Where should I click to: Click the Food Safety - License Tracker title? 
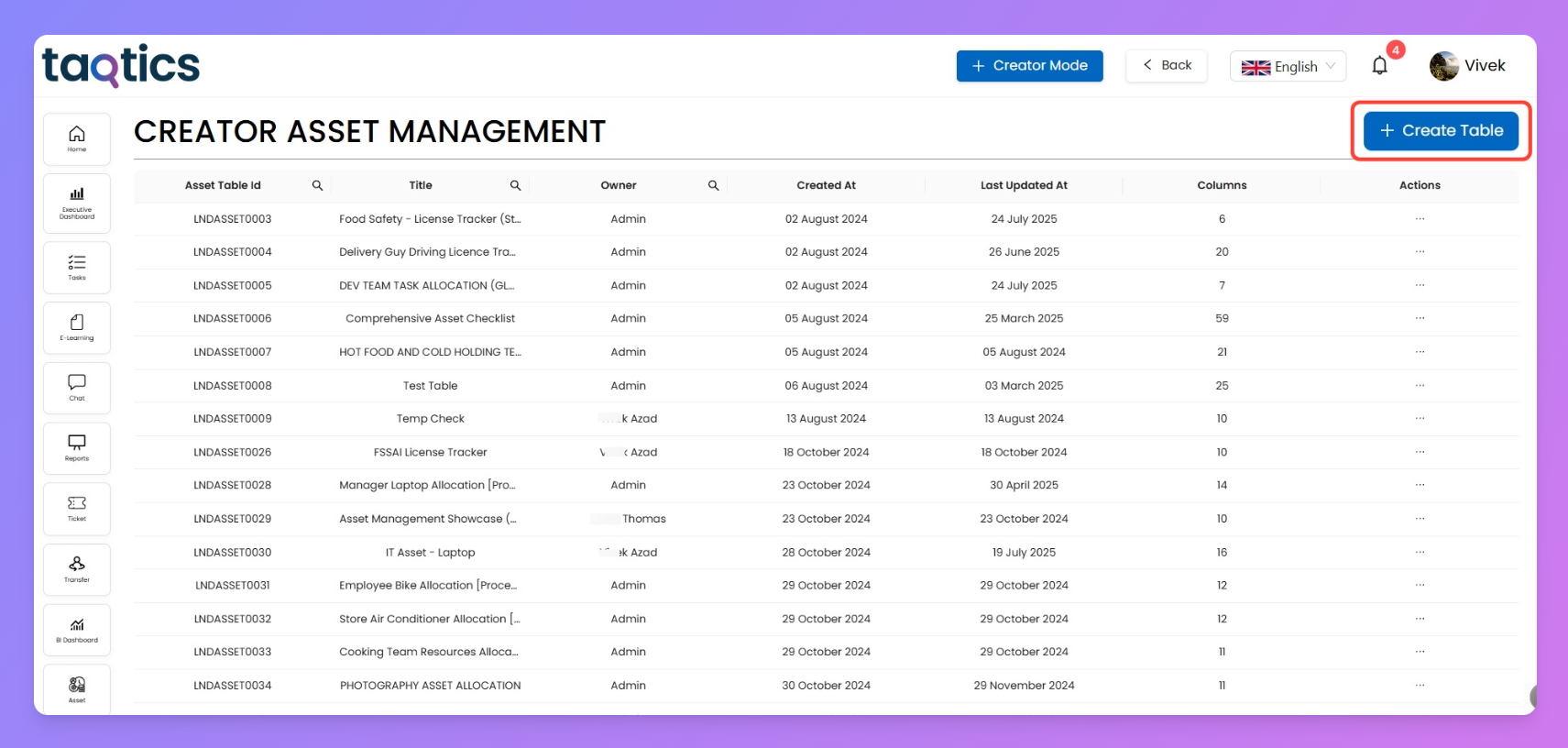(x=430, y=219)
